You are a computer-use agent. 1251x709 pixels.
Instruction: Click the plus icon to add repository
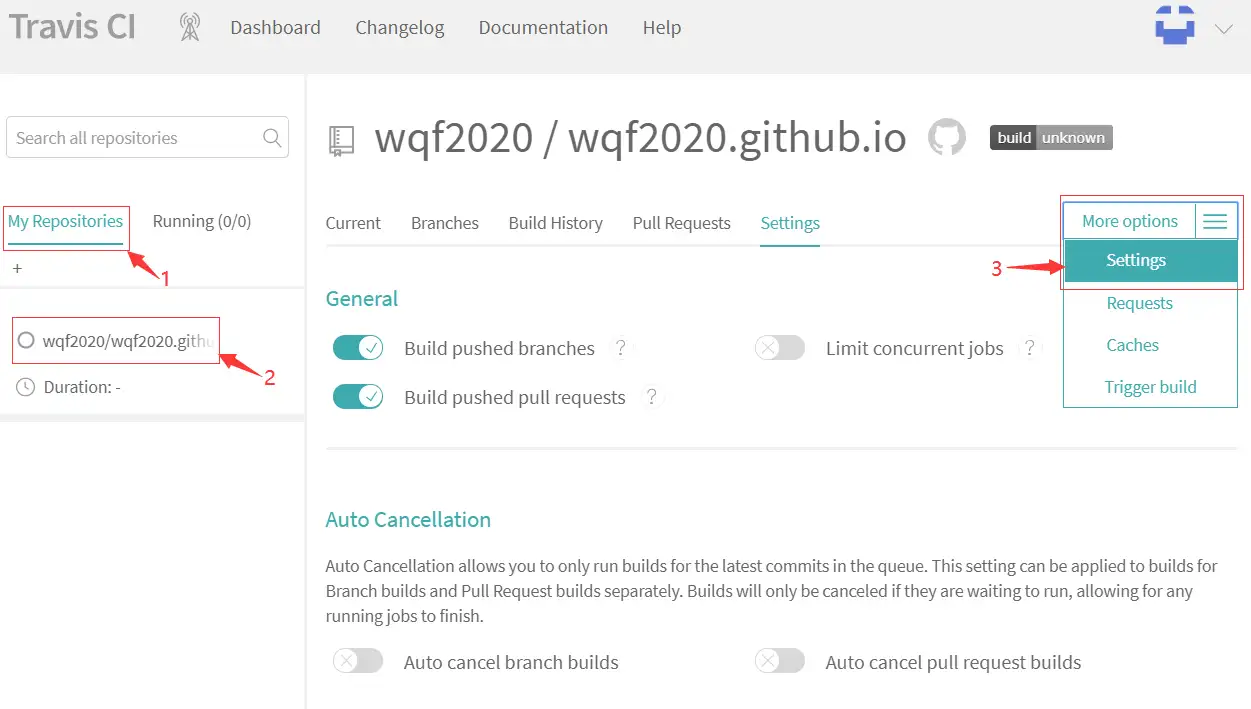(x=17, y=269)
